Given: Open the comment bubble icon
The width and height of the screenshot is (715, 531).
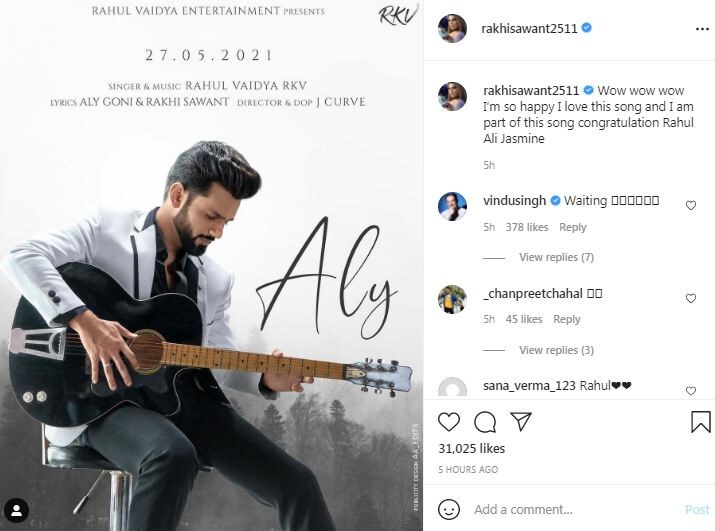Looking at the screenshot, I should tap(485, 422).
